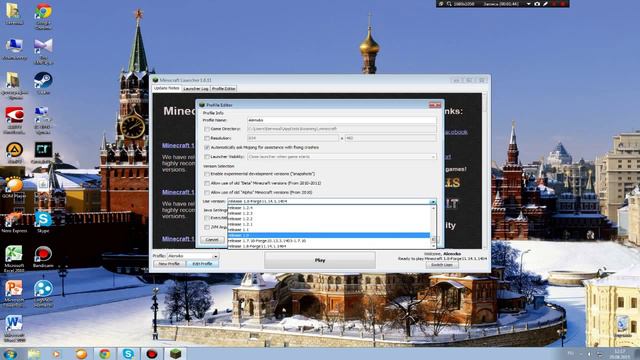Toggle the Game Directory checkbox

click(x=207, y=129)
